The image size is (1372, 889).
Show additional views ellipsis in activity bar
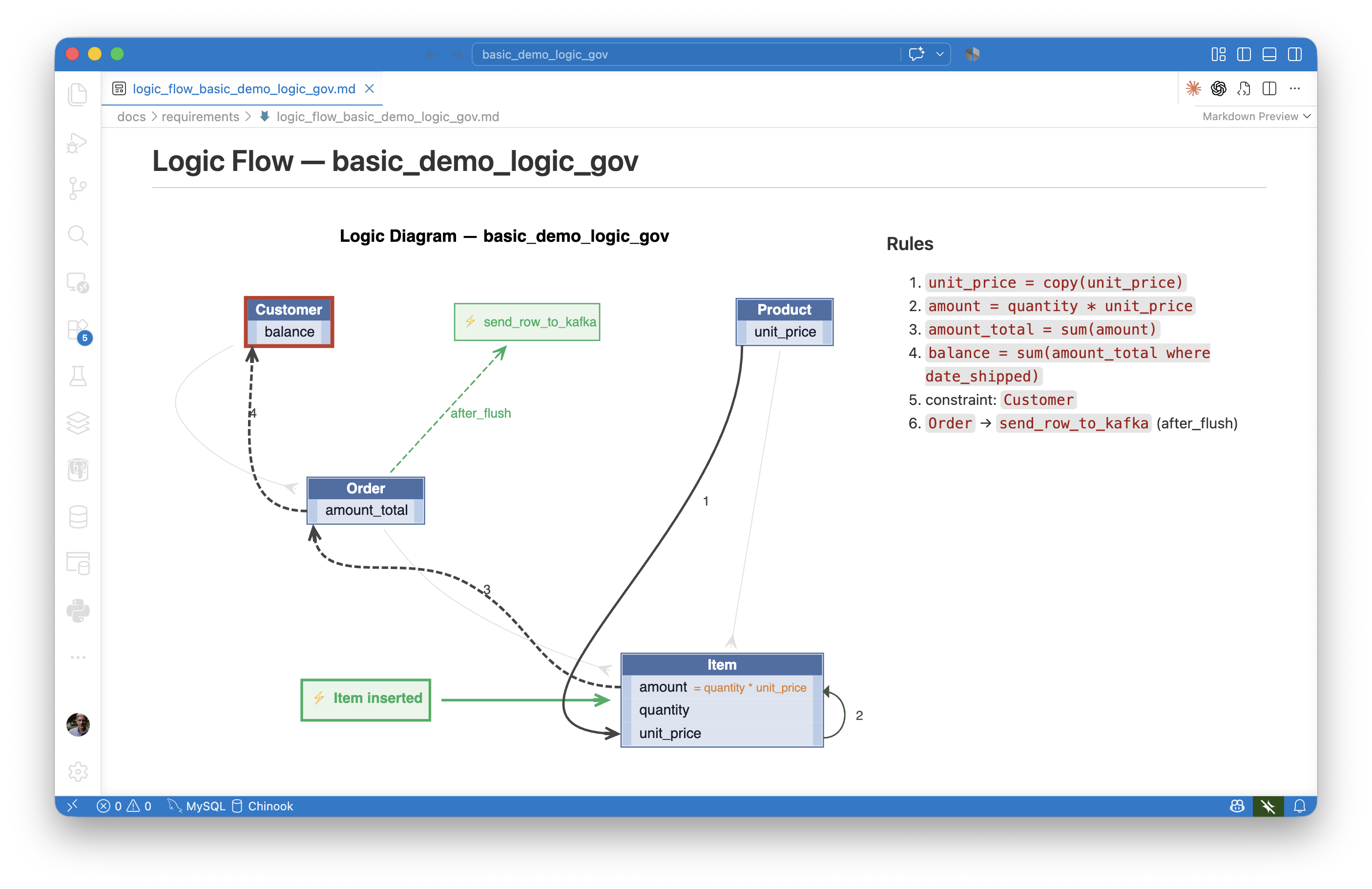(78, 657)
